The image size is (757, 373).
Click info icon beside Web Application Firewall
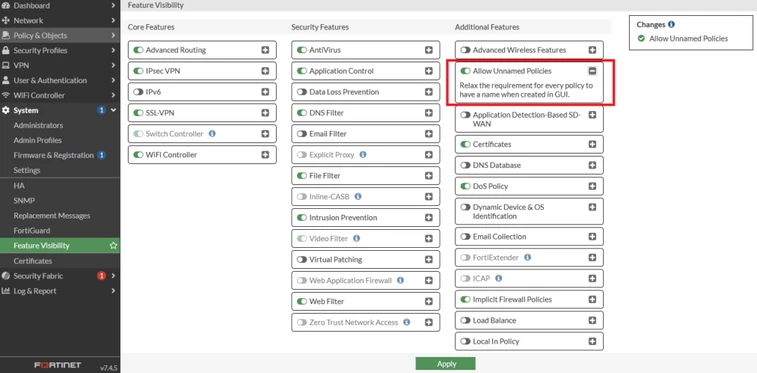400,280
